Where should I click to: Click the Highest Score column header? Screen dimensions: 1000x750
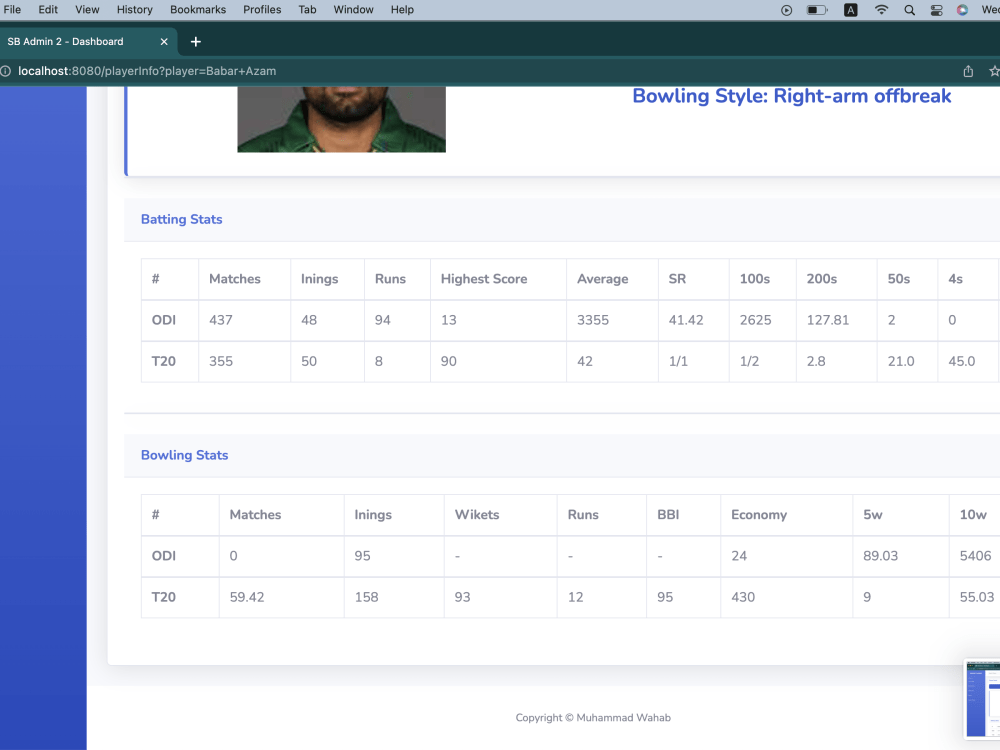[484, 279]
